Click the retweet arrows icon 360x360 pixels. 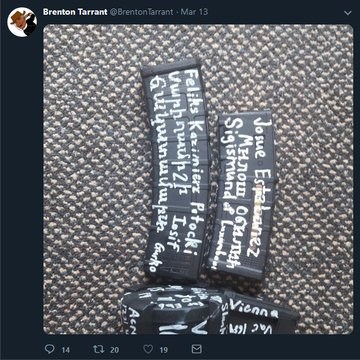pos(99,349)
